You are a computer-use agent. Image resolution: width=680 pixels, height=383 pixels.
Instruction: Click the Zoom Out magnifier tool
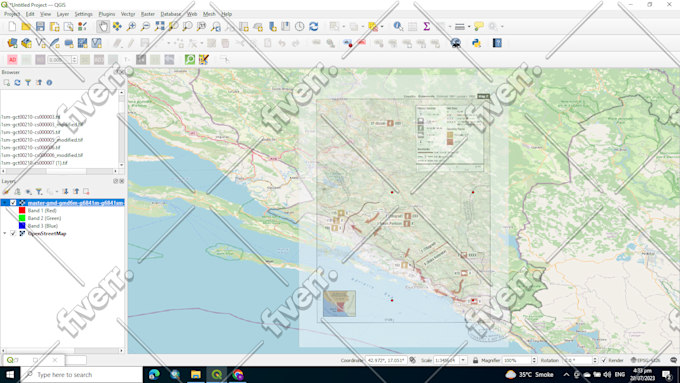click(x=145, y=26)
